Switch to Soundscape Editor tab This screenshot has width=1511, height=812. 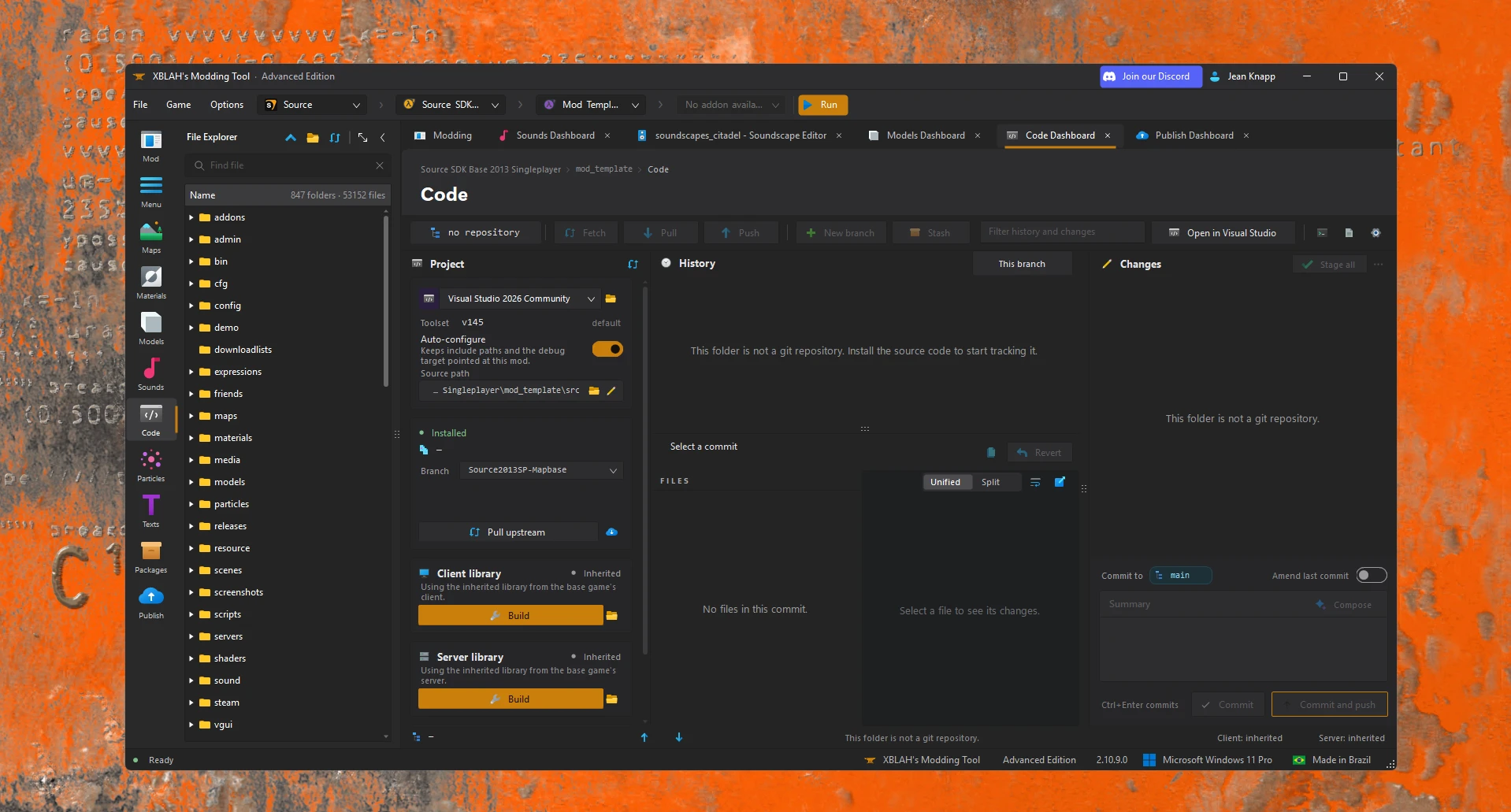(740, 135)
